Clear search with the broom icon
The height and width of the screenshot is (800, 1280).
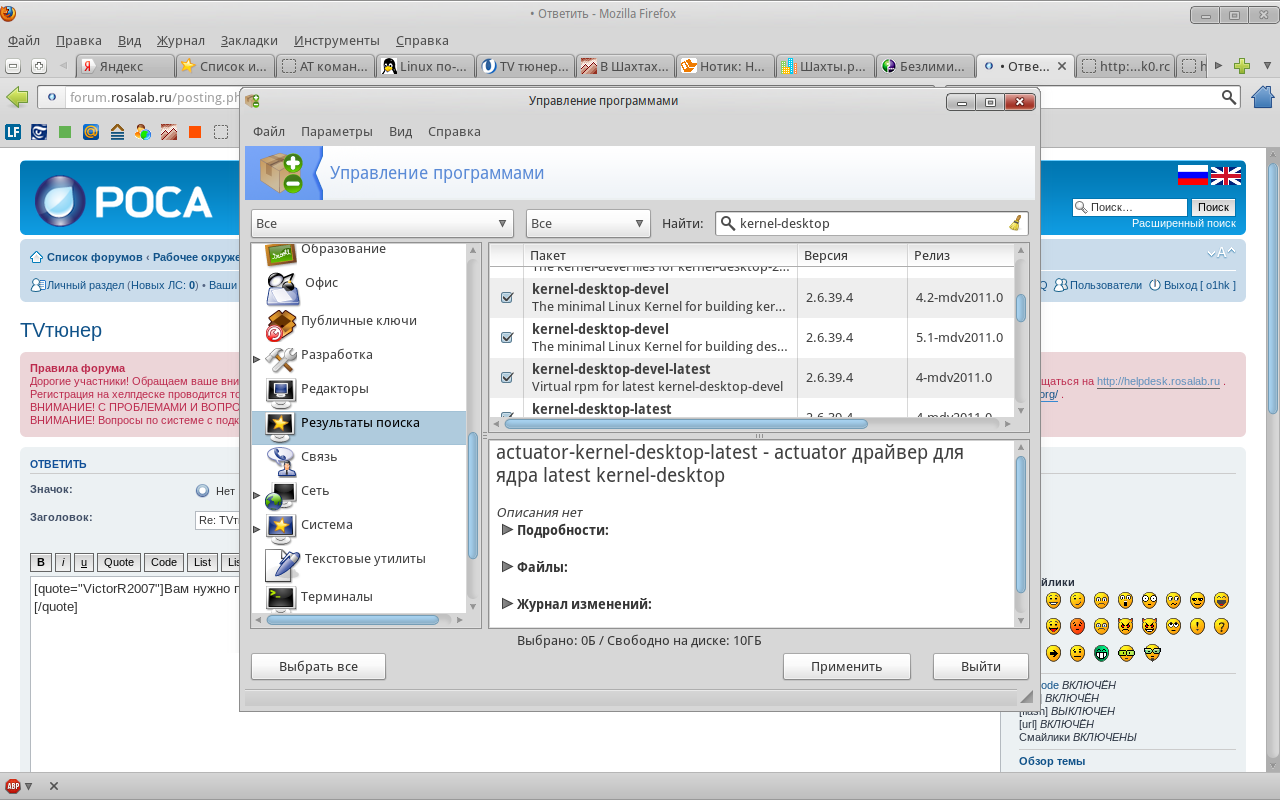1014,223
